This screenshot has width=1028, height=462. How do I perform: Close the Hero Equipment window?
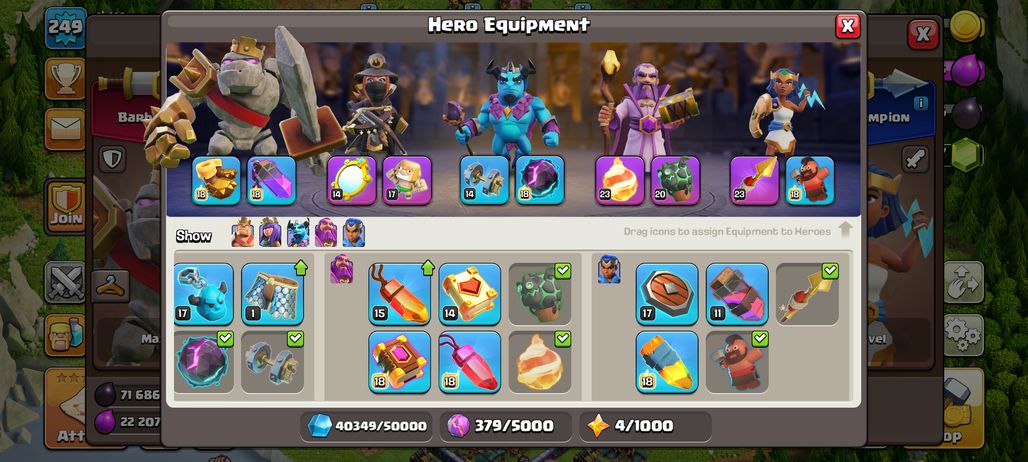[x=848, y=26]
